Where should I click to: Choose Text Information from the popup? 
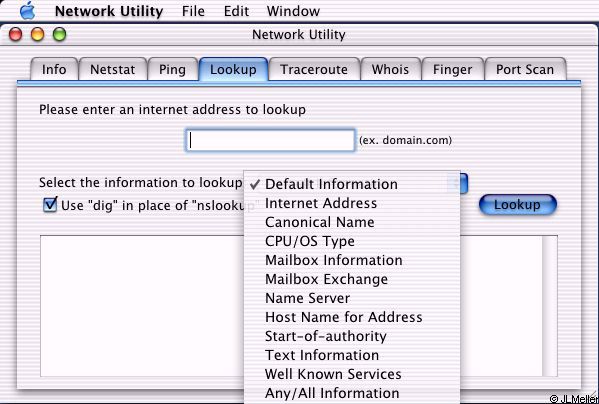click(x=351, y=355)
